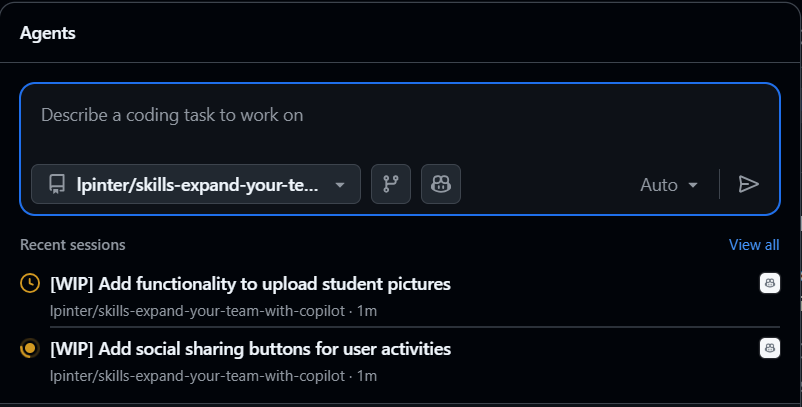Click the Copilot badge on upload student pictures row
This screenshot has height=407, width=802.
(769, 284)
